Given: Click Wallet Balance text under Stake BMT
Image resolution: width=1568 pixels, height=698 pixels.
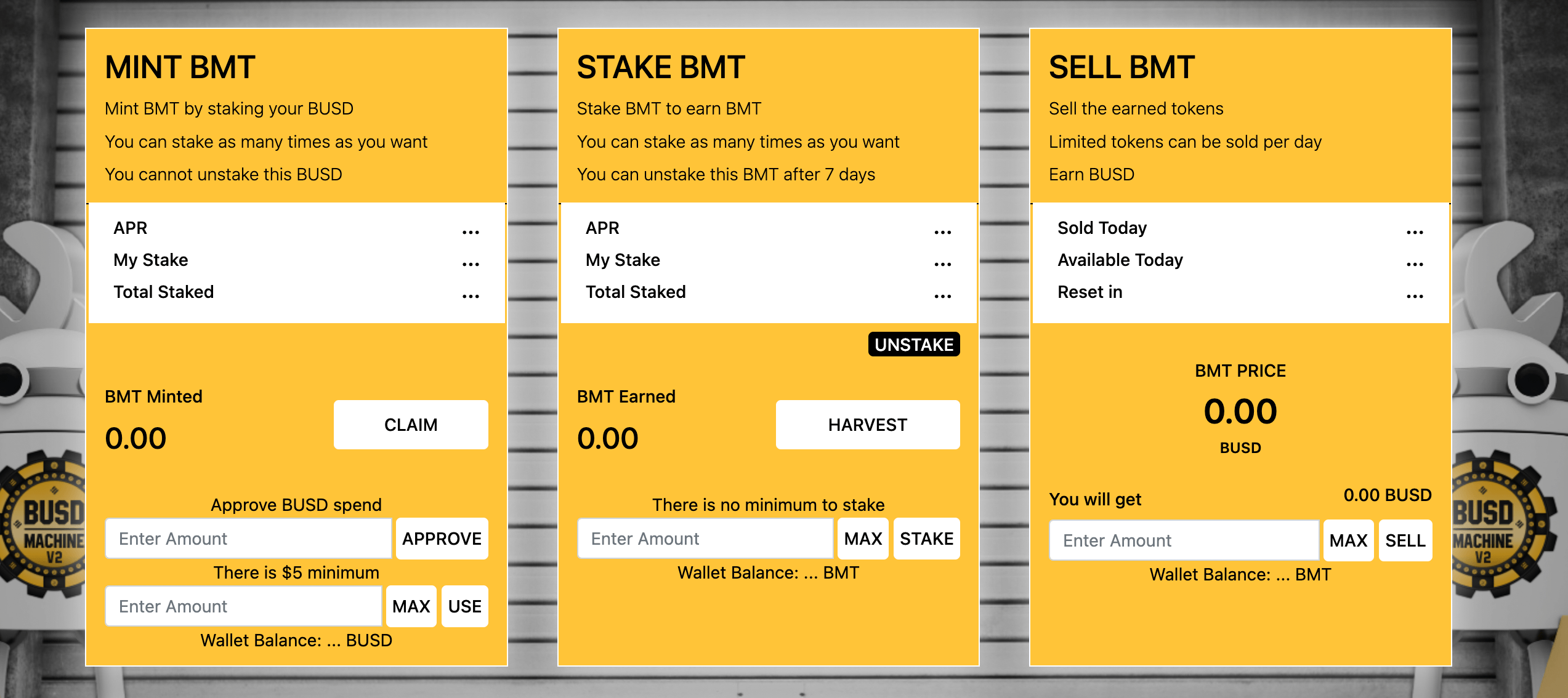Looking at the screenshot, I should (768, 572).
